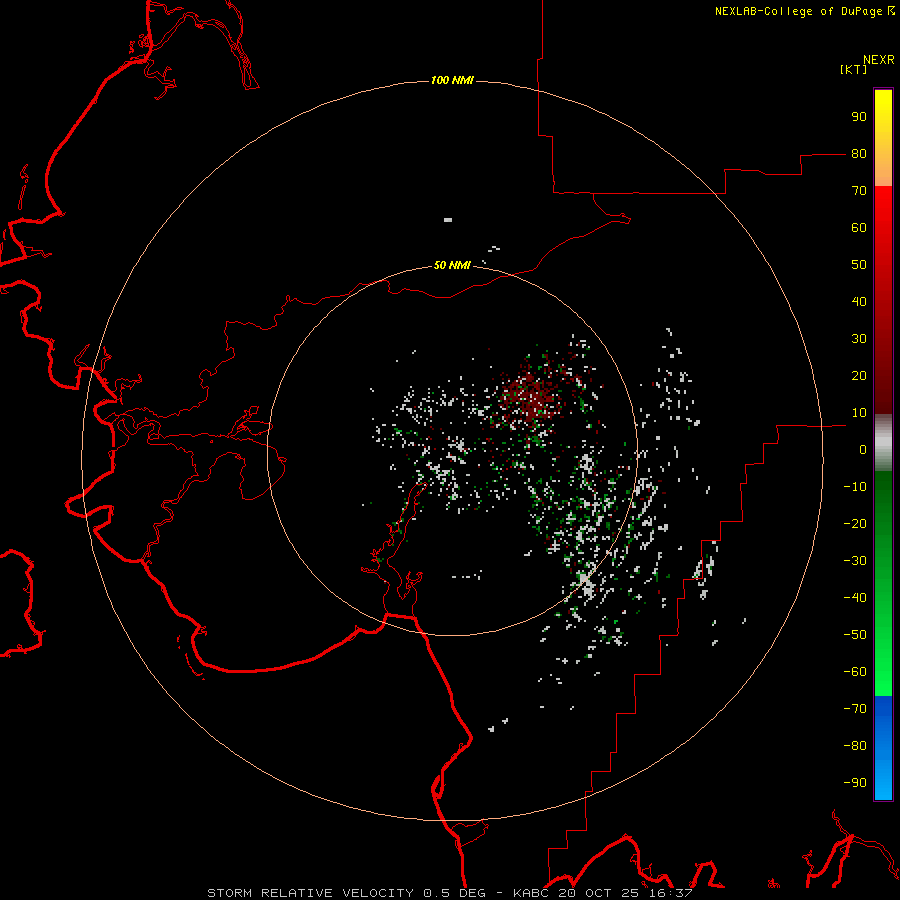Screen dimensions: 900x900
Task: Click the 50 NMI range ring label
Action: [x=452, y=265]
